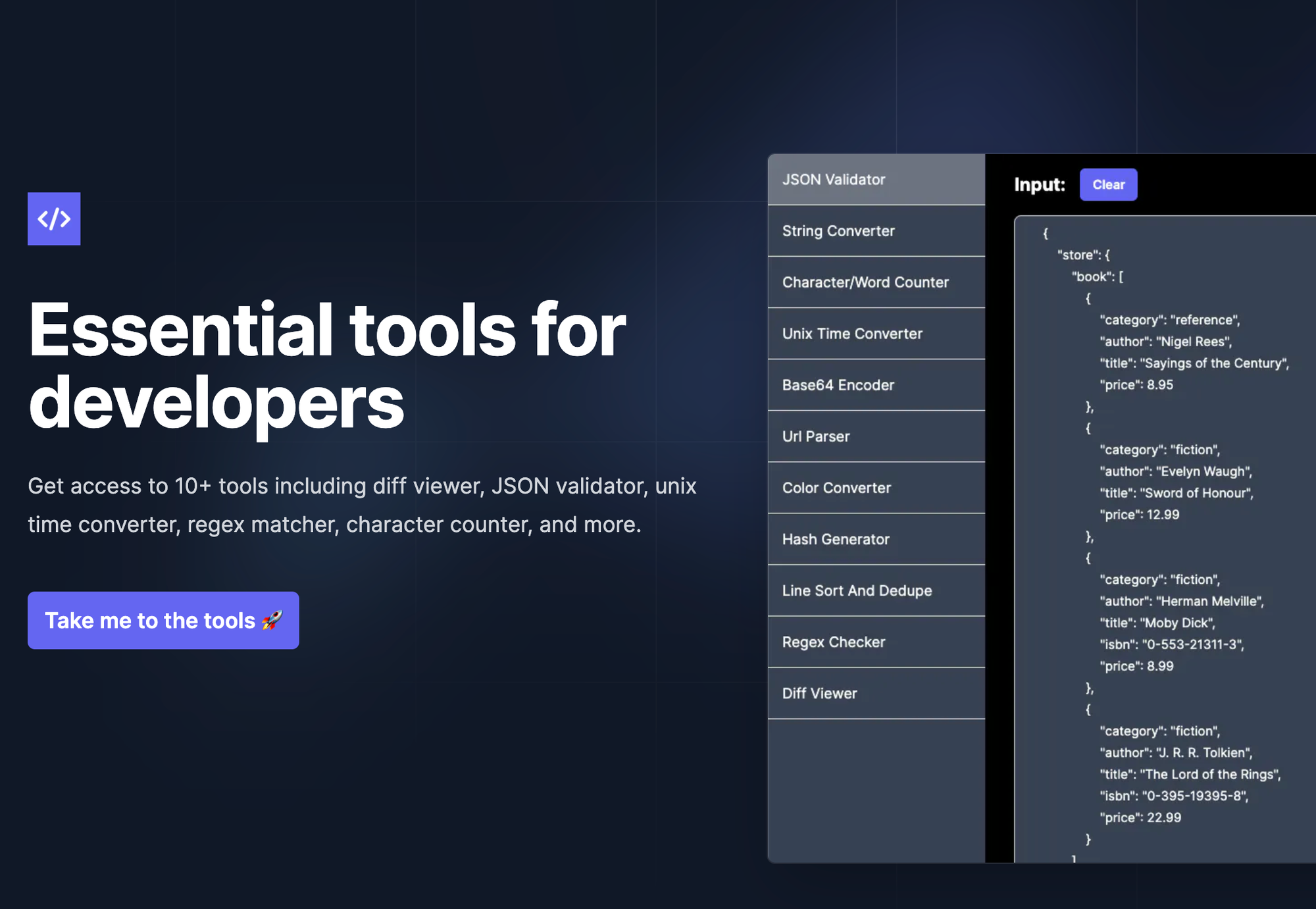Click the Clear button in Input panel
Viewport: 1316px width, 909px height.
1108,184
